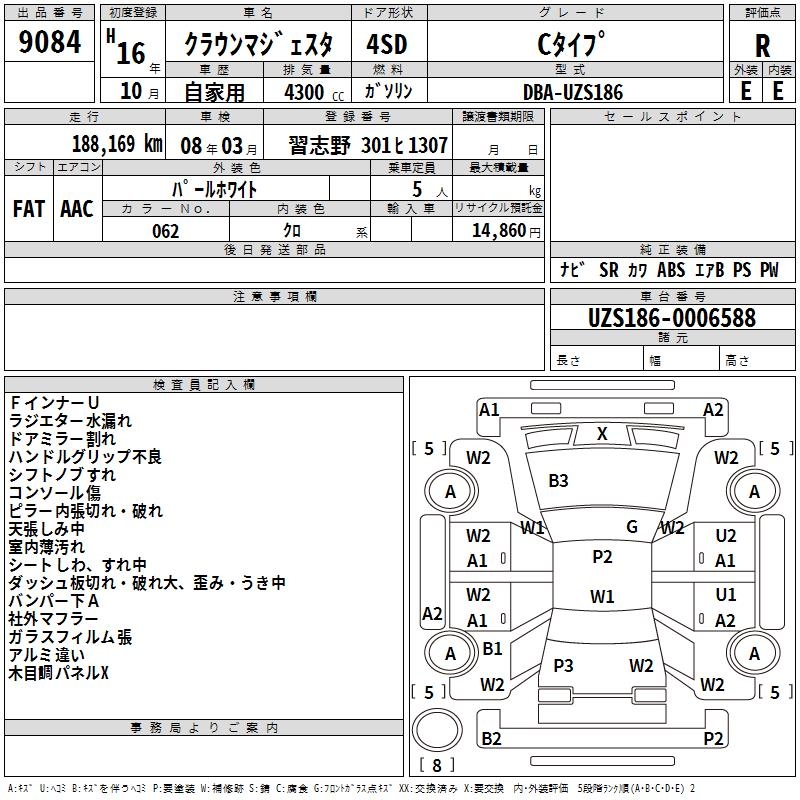
Task: Select the 検査員記入欄 header
Action: (x=204, y=385)
